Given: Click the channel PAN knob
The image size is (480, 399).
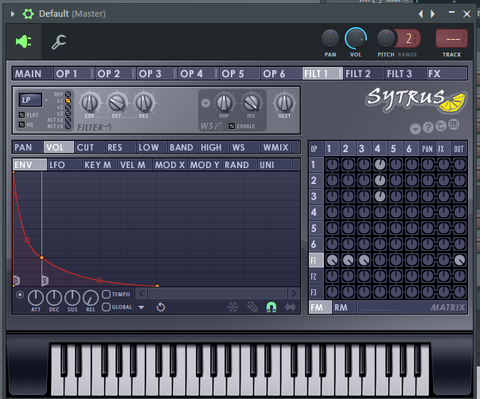Looking at the screenshot, I should [x=330, y=38].
